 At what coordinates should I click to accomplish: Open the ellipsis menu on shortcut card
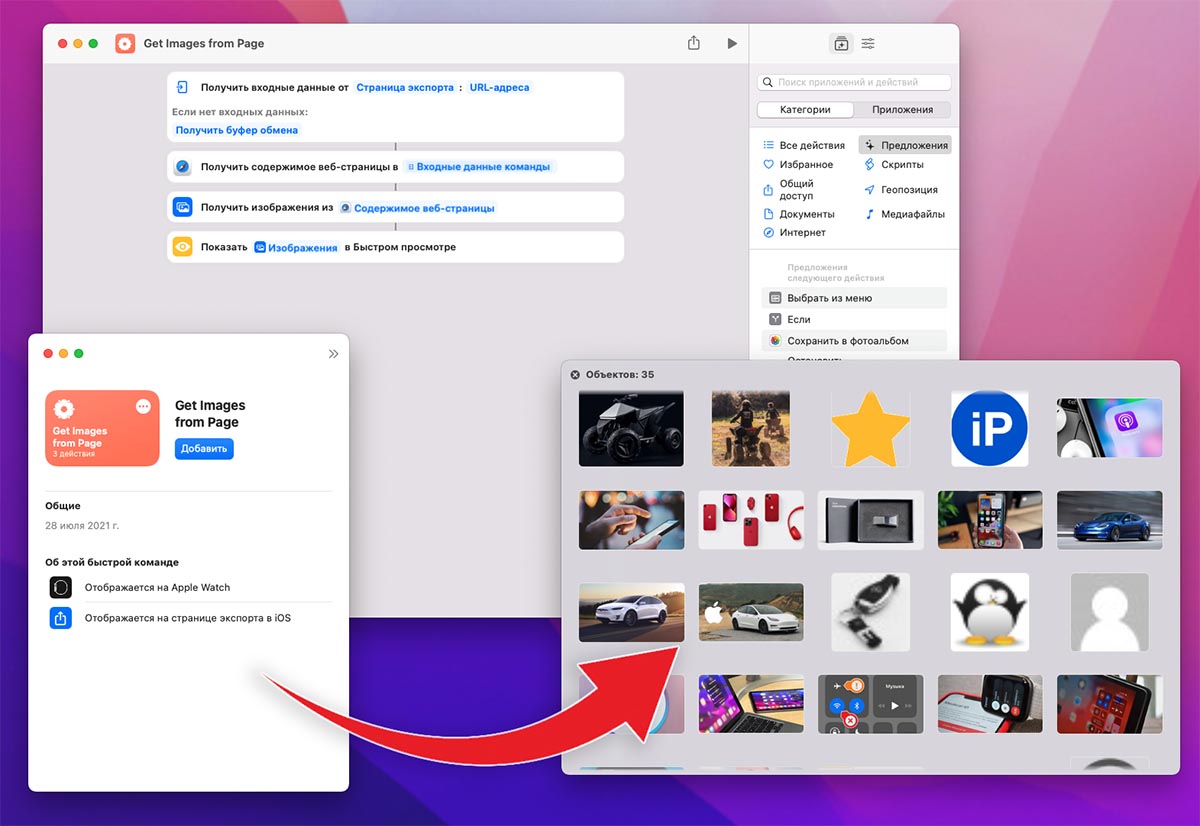click(143, 406)
